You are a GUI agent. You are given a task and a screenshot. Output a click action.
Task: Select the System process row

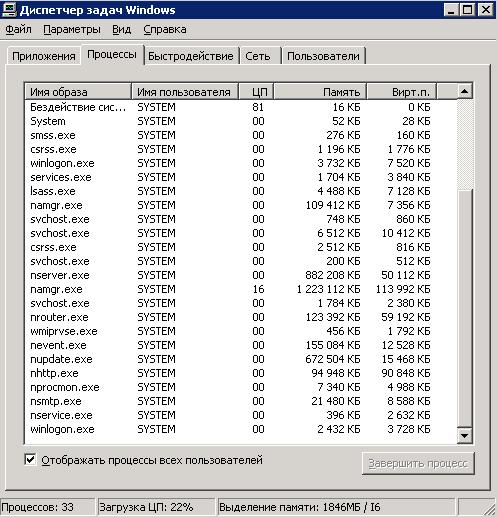[x=241, y=121]
